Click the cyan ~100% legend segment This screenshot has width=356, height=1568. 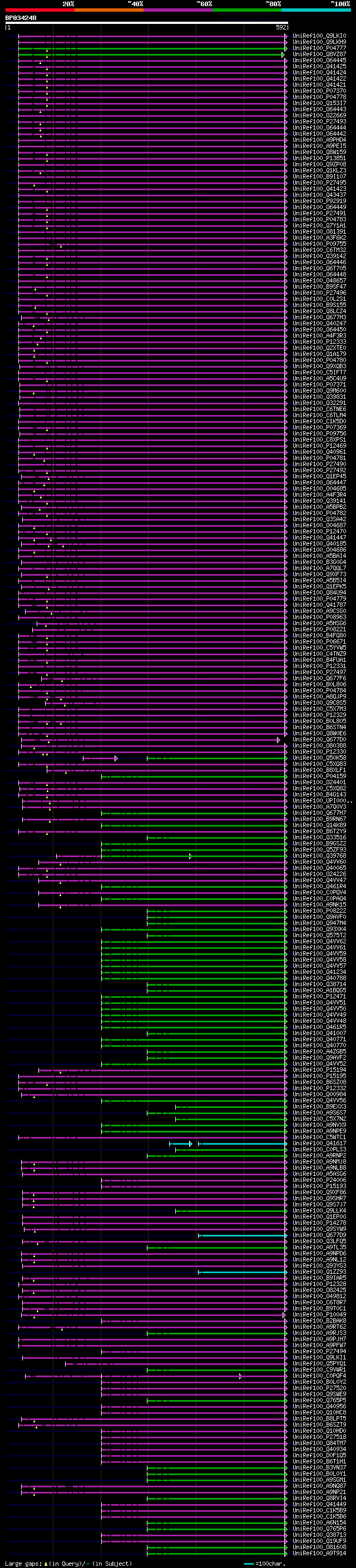coord(316,10)
